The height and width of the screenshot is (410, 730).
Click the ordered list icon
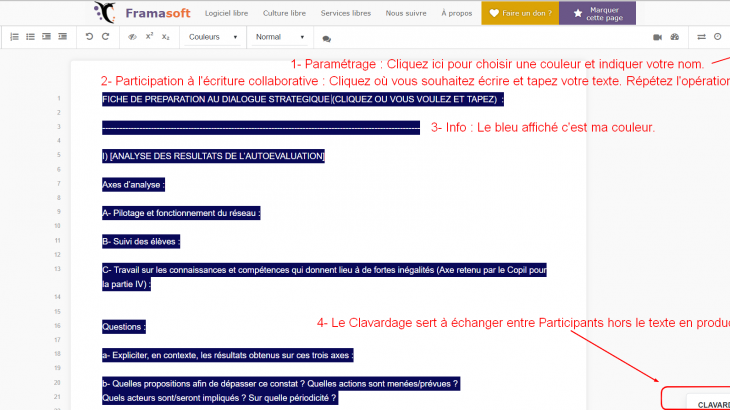(14, 37)
